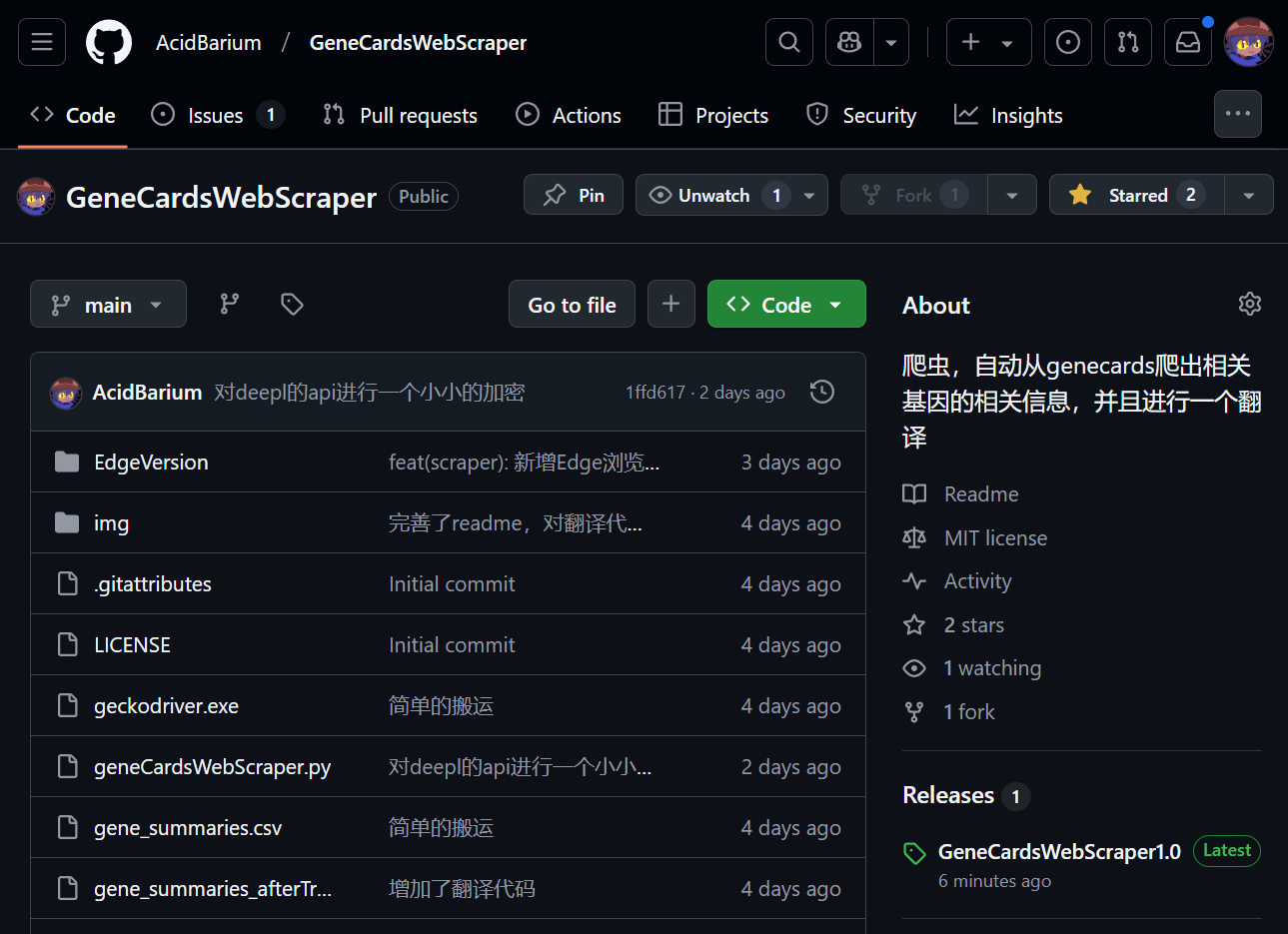Open the user profile avatar menu
This screenshot has width=1288, height=934.
point(1249,42)
